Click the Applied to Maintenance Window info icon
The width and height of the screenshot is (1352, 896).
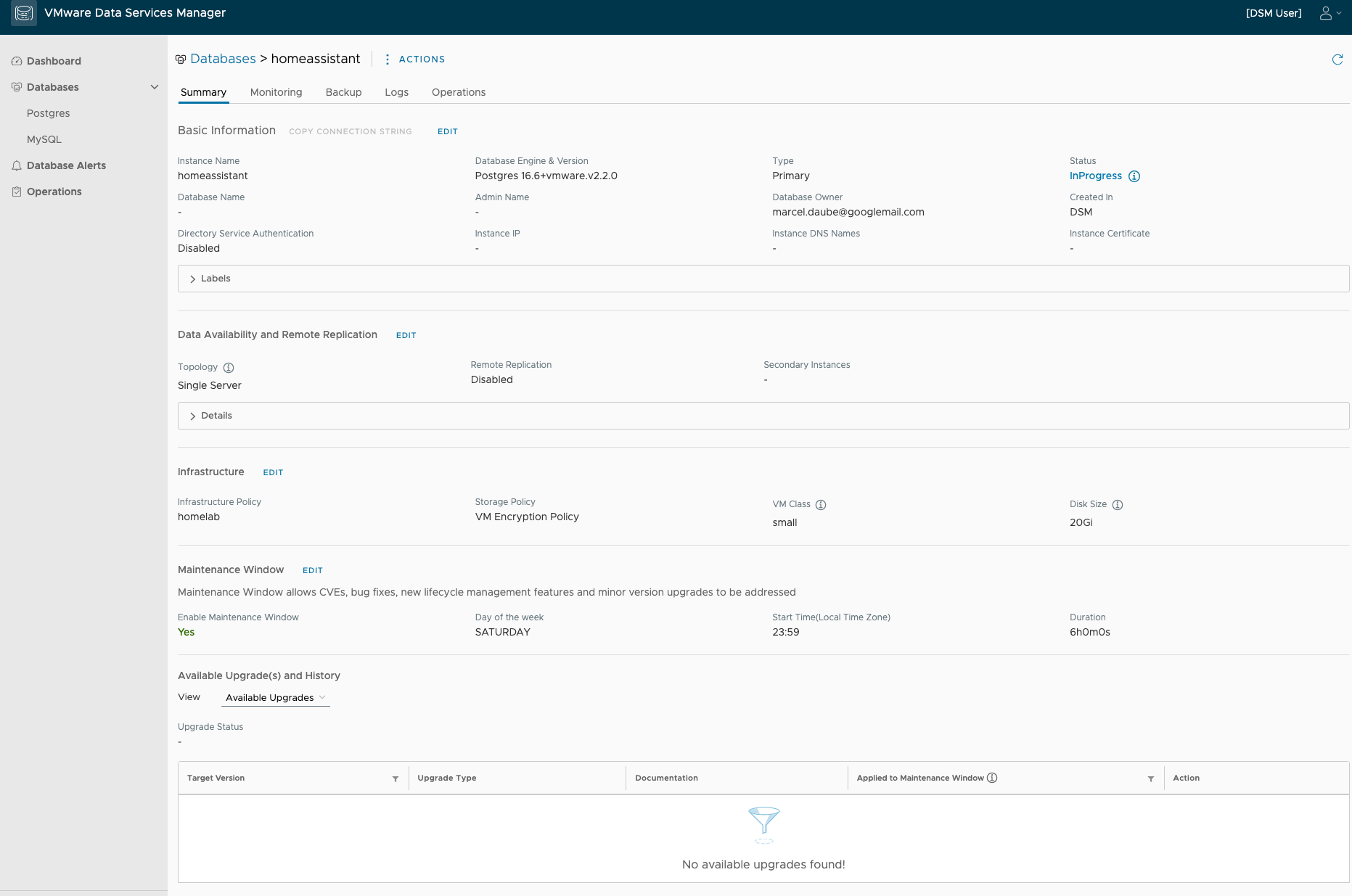click(x=992, y=778)
